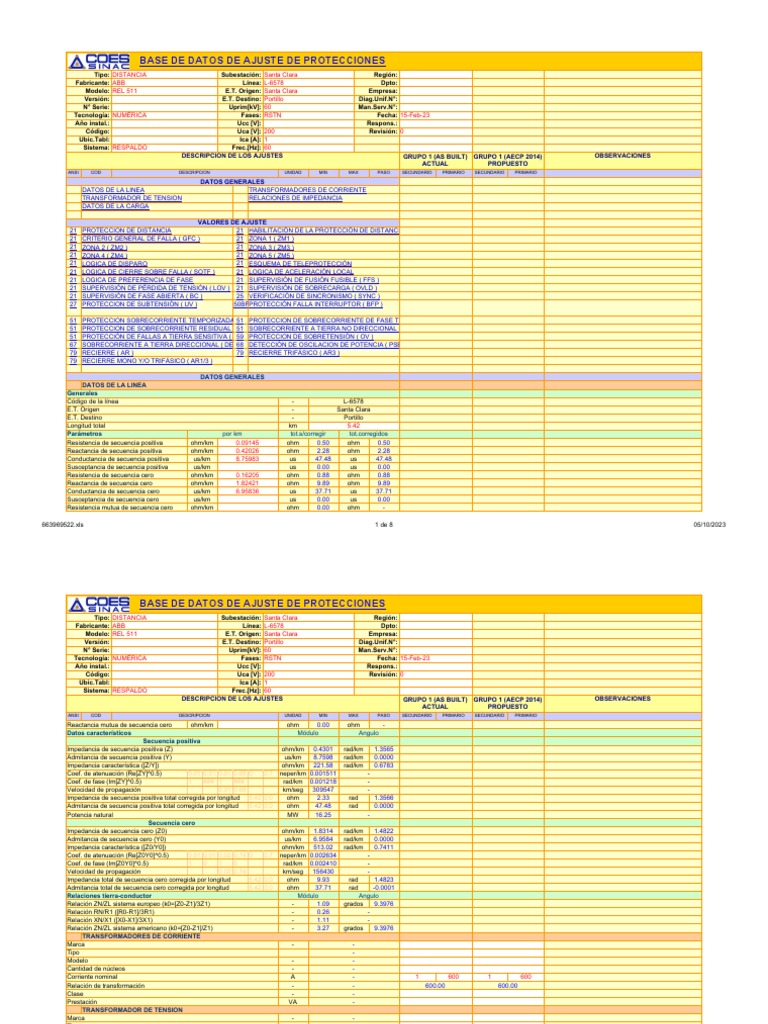Open LOGICA DE DISPARO link
Viewport: 768px width, 1024px height.
(x=115, y=264)
